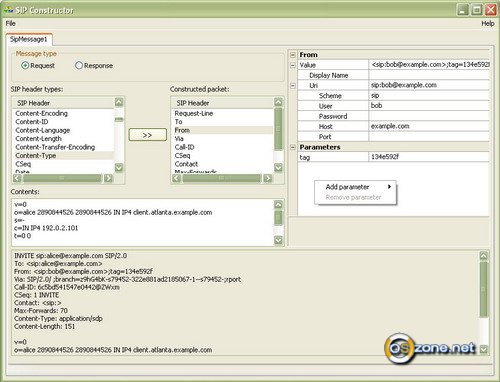Click the Uri value 'sip:bob@example.com'

[429, 85]
